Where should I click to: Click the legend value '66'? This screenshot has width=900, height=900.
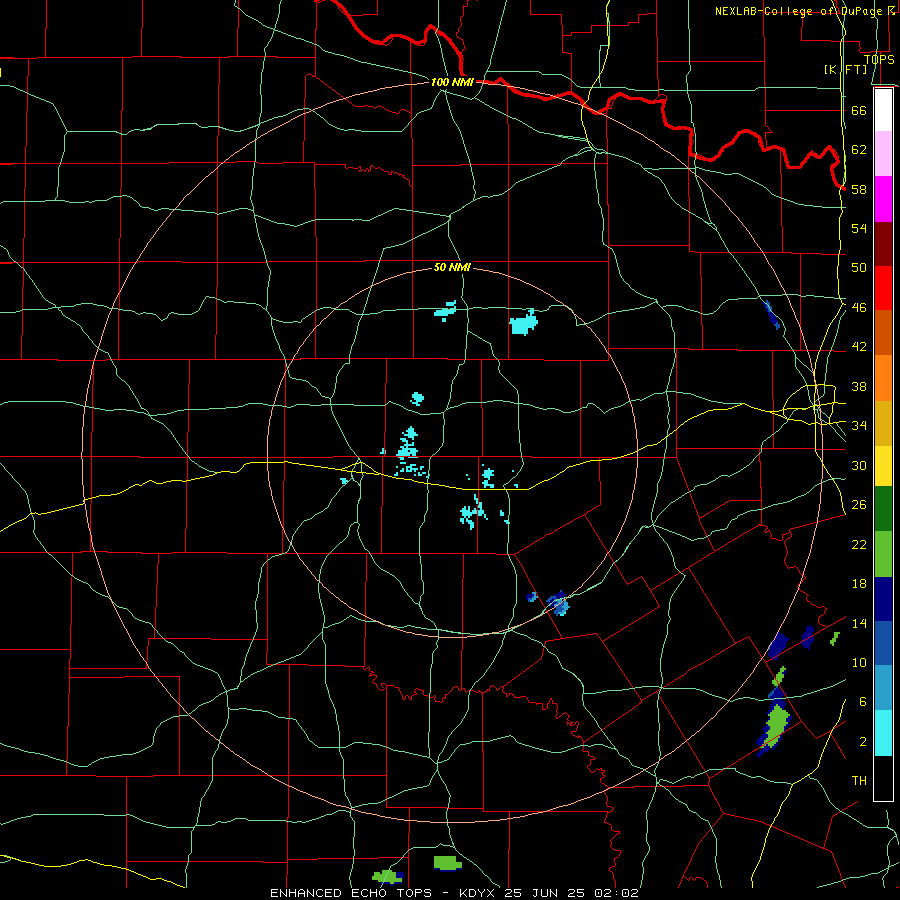(x=859, y=110)
